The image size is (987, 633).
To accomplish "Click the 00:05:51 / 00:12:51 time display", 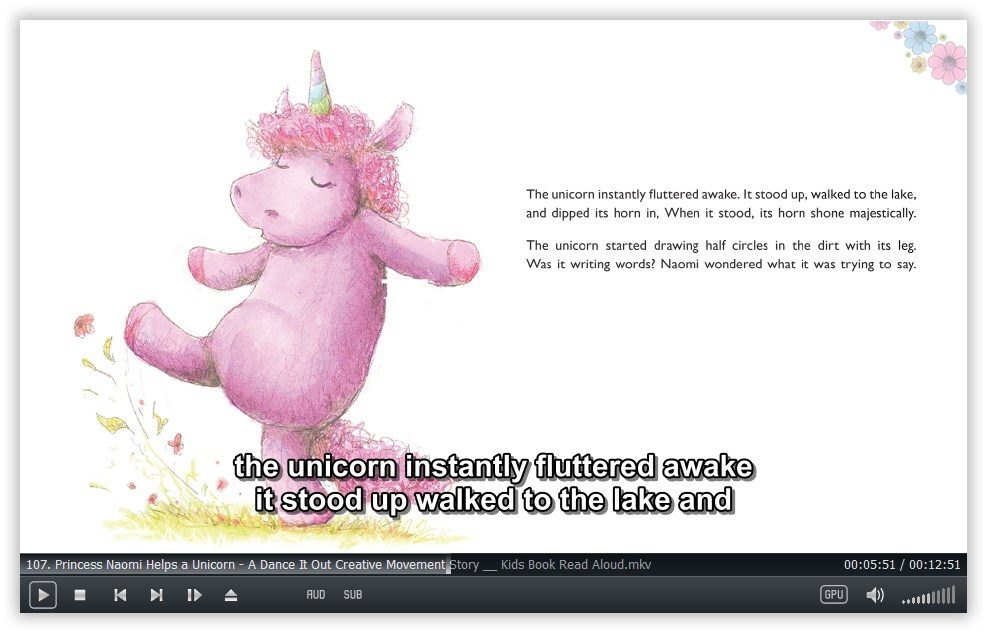I will tap(902, 564).
